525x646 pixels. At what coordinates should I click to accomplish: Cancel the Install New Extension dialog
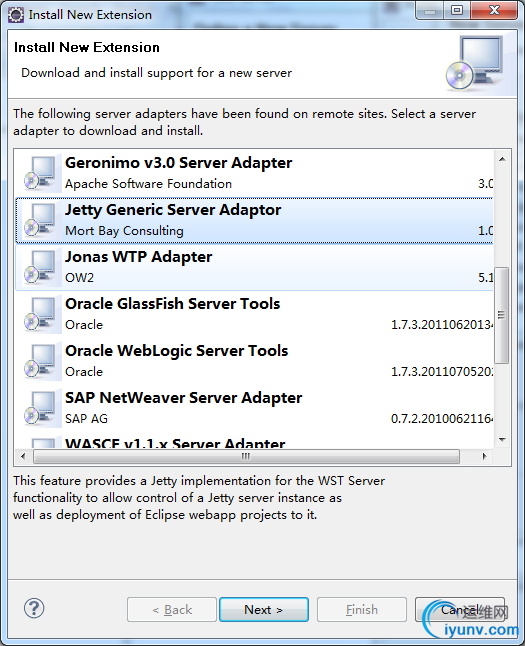click(459, 609)
